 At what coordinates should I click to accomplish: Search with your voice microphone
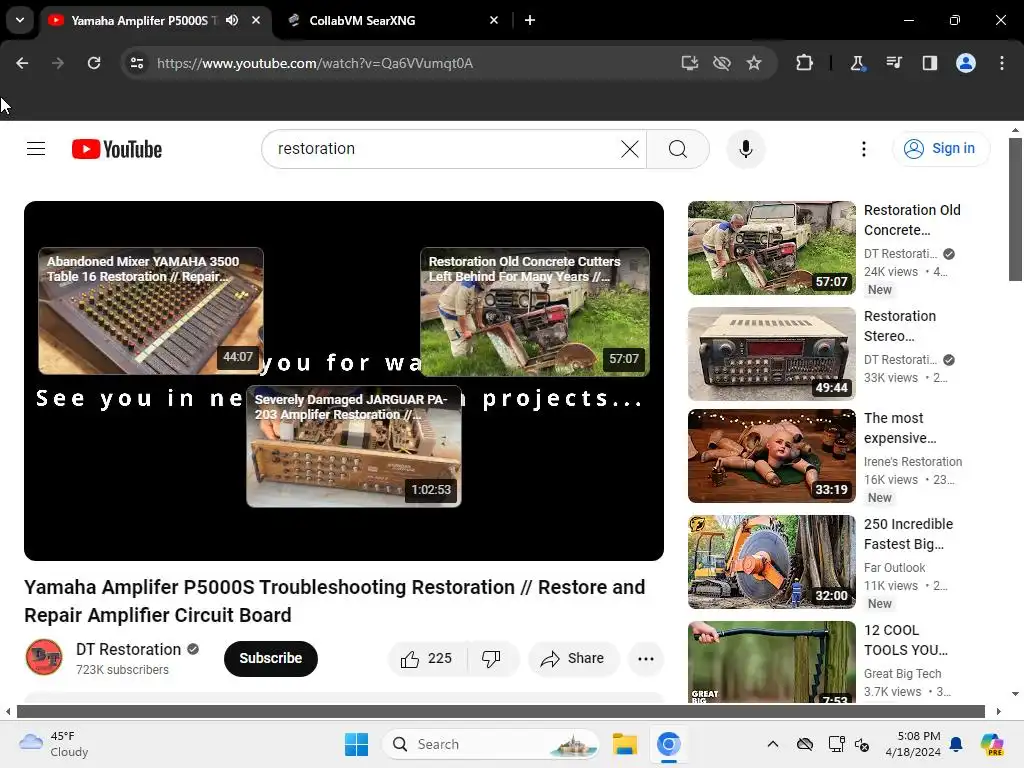point(746,149)
